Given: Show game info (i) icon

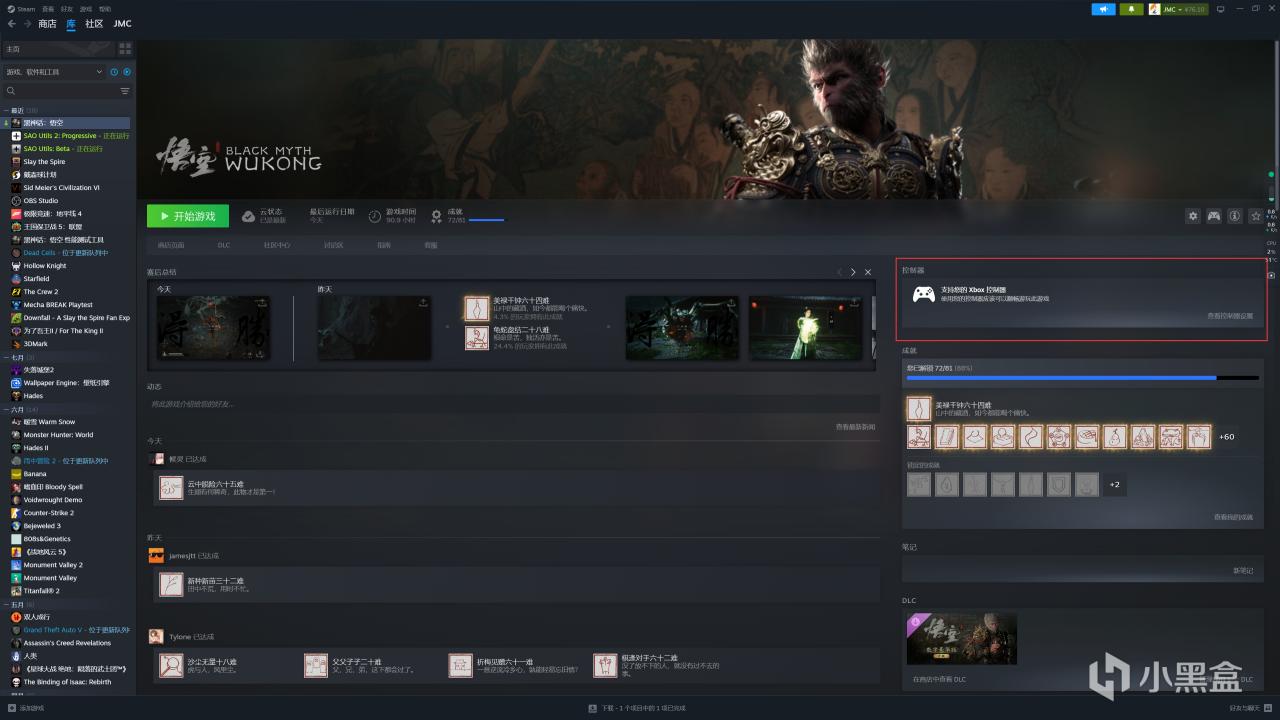Looking at the screenshot, I should click(x=1234, y=215).
